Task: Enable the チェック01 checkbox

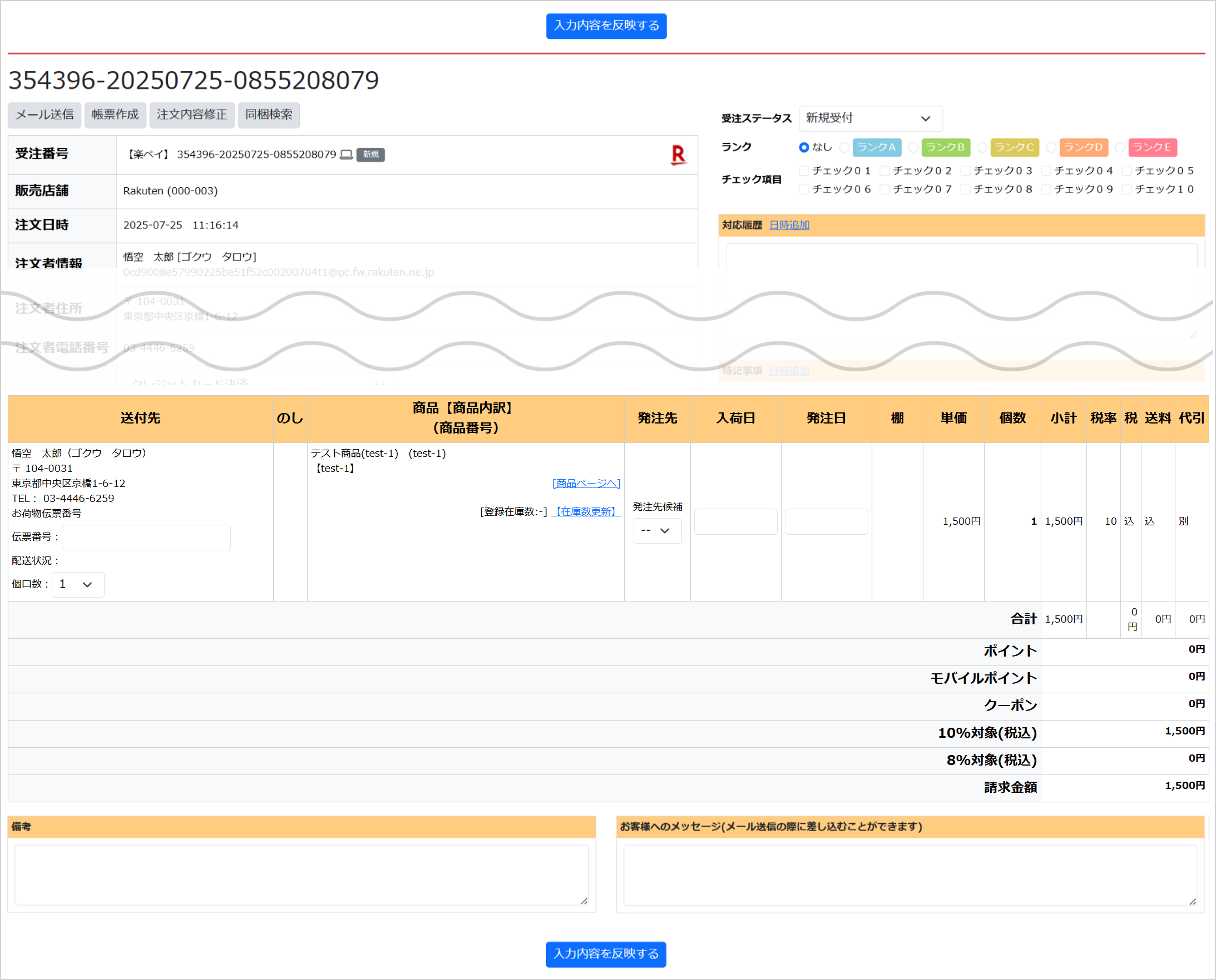Action: click(804, 171)
